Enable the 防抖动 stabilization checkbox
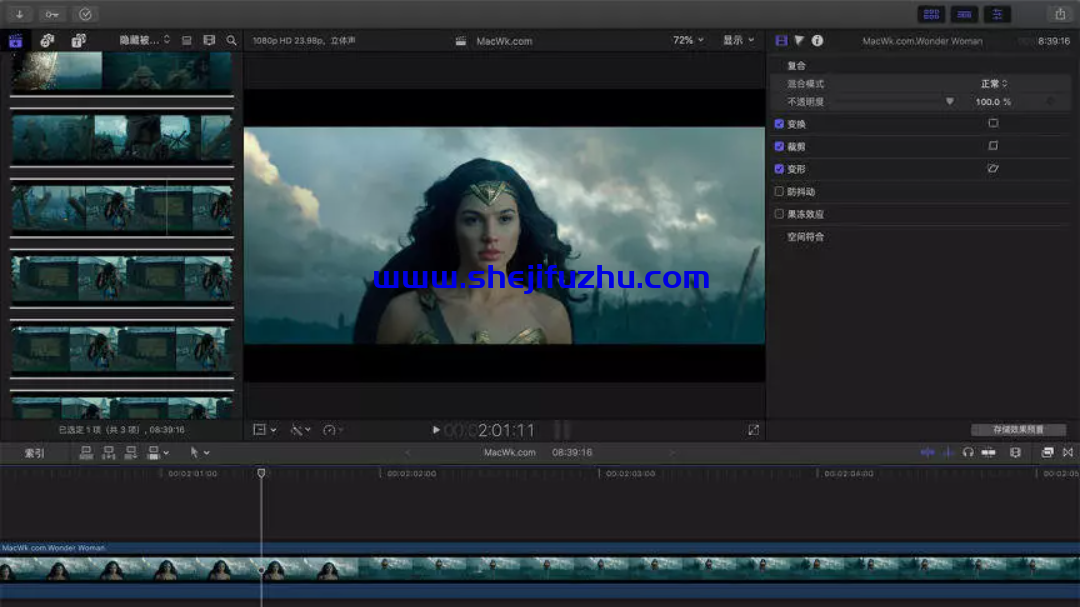Screen dimensions: 1080x607 click(x=779, y=192)
